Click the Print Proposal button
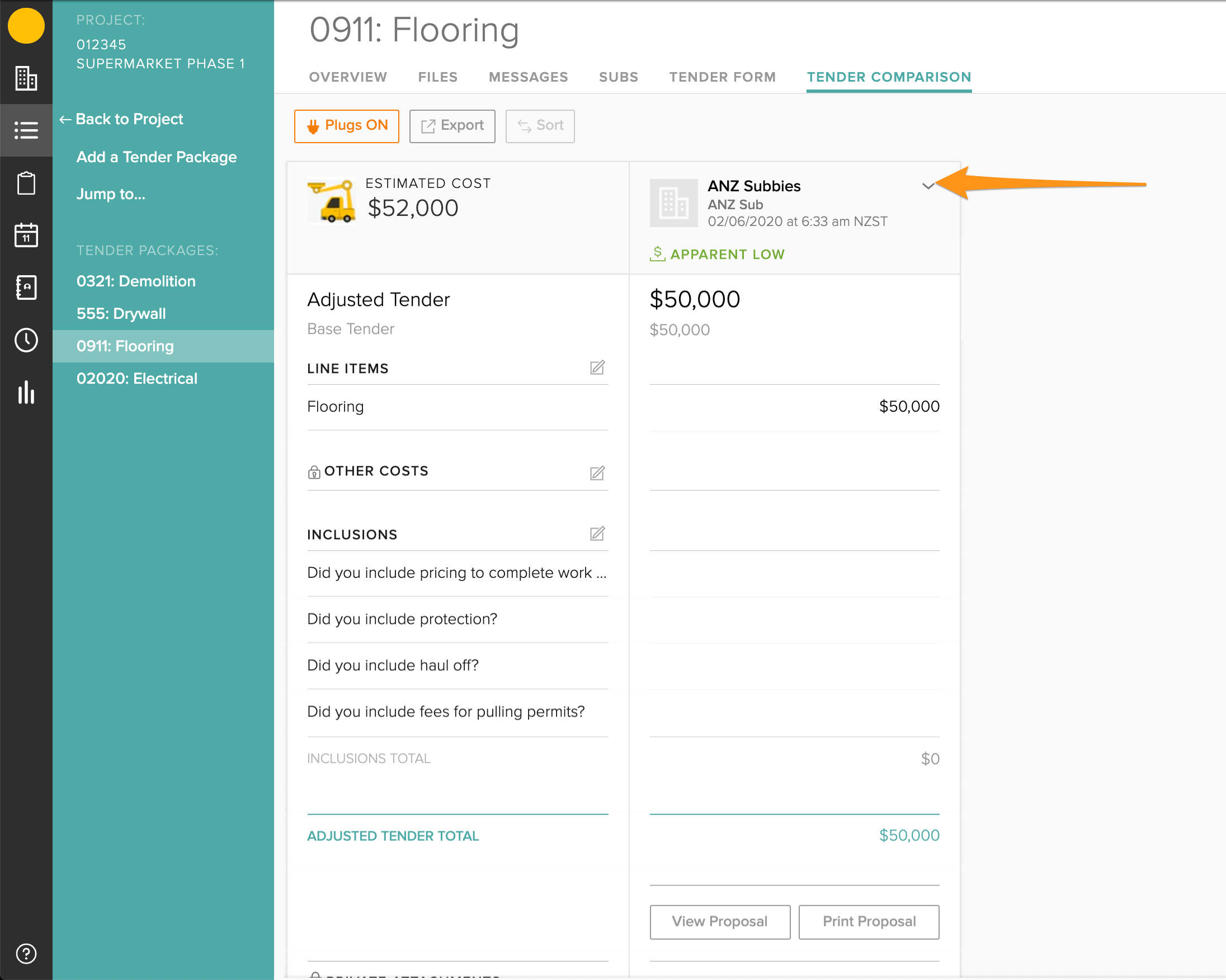1226x980 pixels. coord(869,921)
